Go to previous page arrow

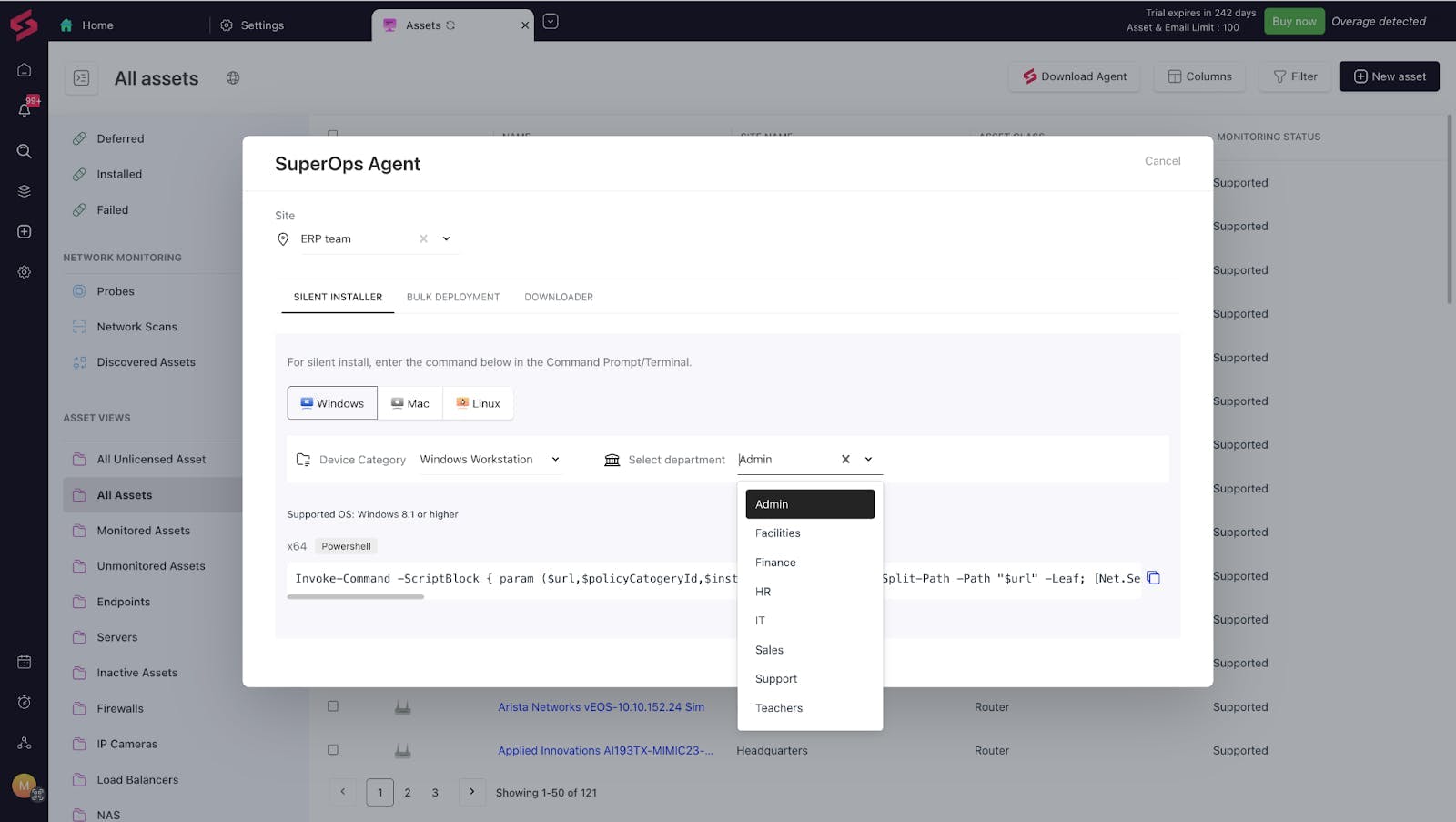(343, 792)
